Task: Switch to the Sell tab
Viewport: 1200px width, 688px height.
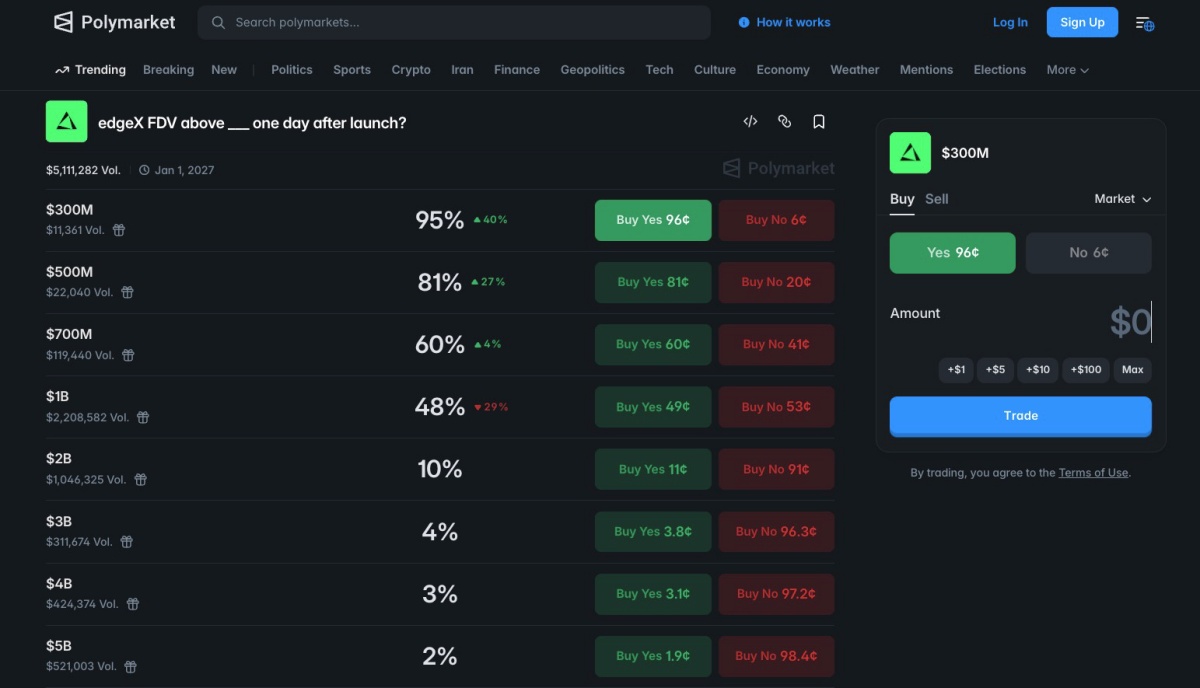Action: [x=936, y=199]
